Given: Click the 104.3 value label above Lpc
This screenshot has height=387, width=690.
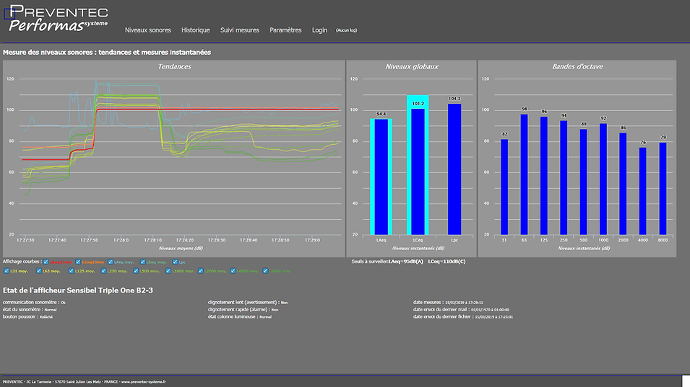Looking at the screenshot, I should (x=455, y=99).
